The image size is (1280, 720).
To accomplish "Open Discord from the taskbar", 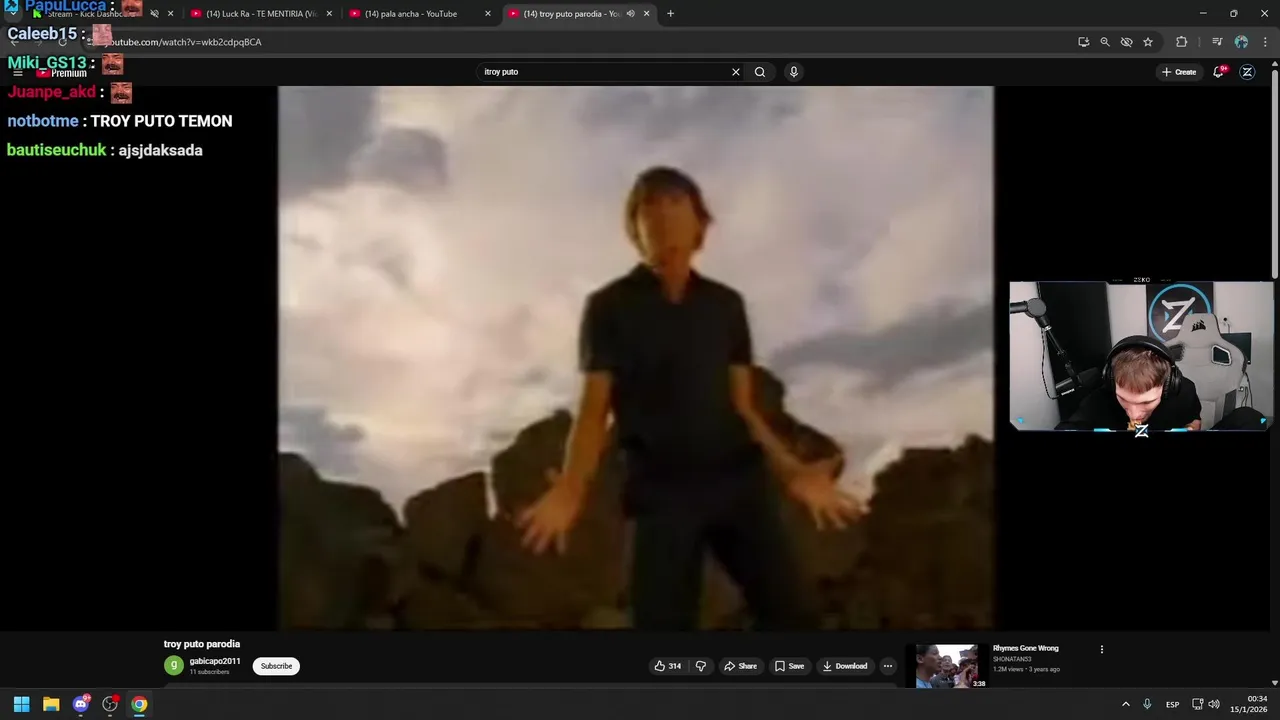I will [x=81, y=704].
